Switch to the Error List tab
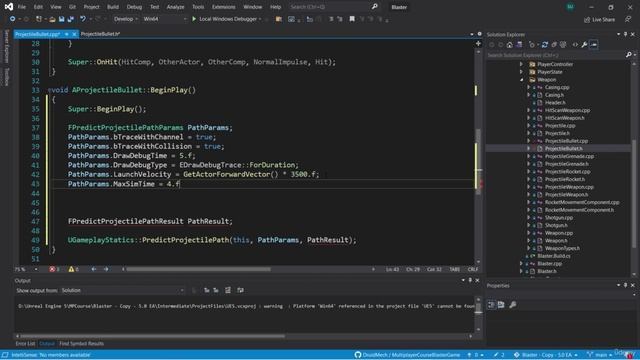The width and height of the screenshot is (640, 360). coord(25,344)
